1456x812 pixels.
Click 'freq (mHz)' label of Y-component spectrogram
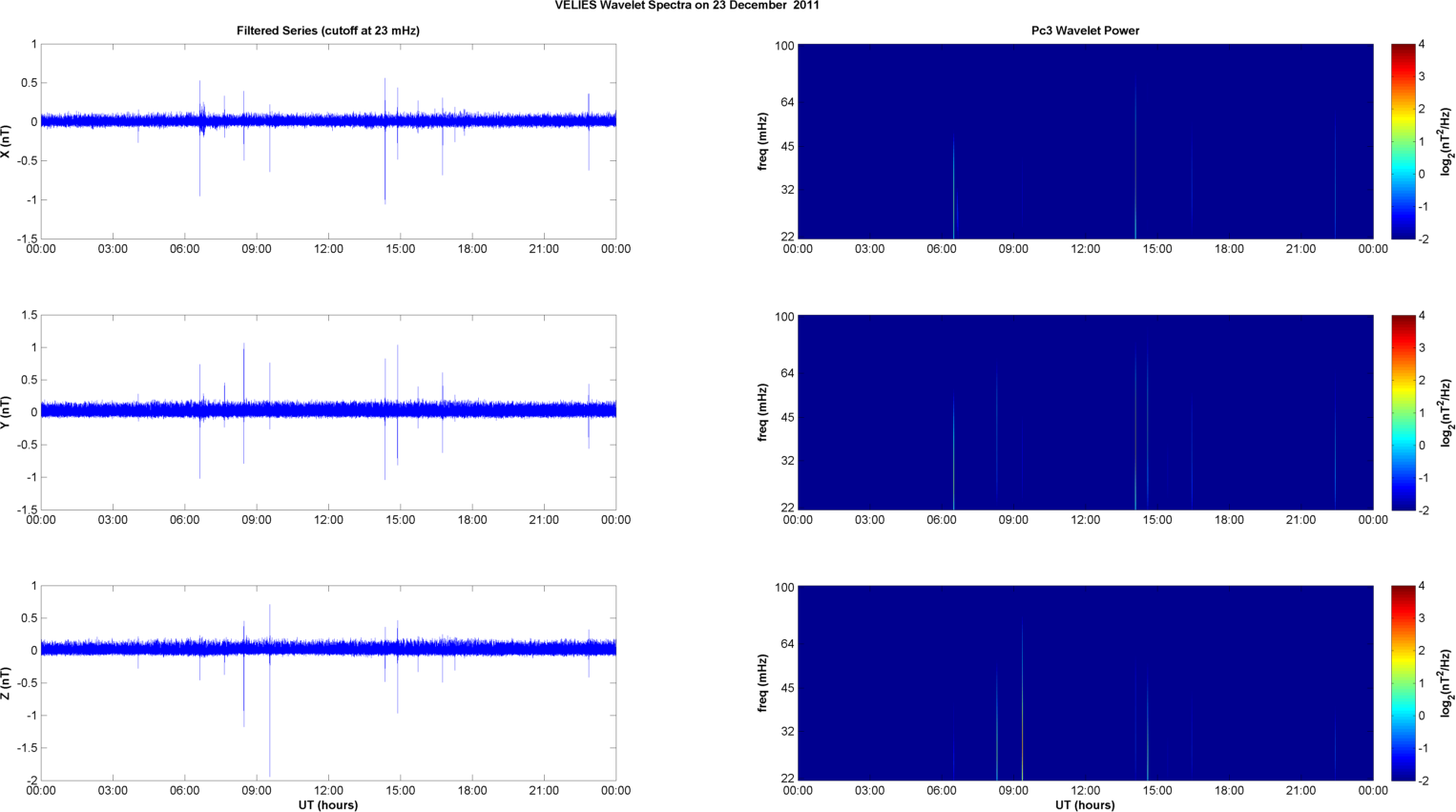[x=762, y=412]
